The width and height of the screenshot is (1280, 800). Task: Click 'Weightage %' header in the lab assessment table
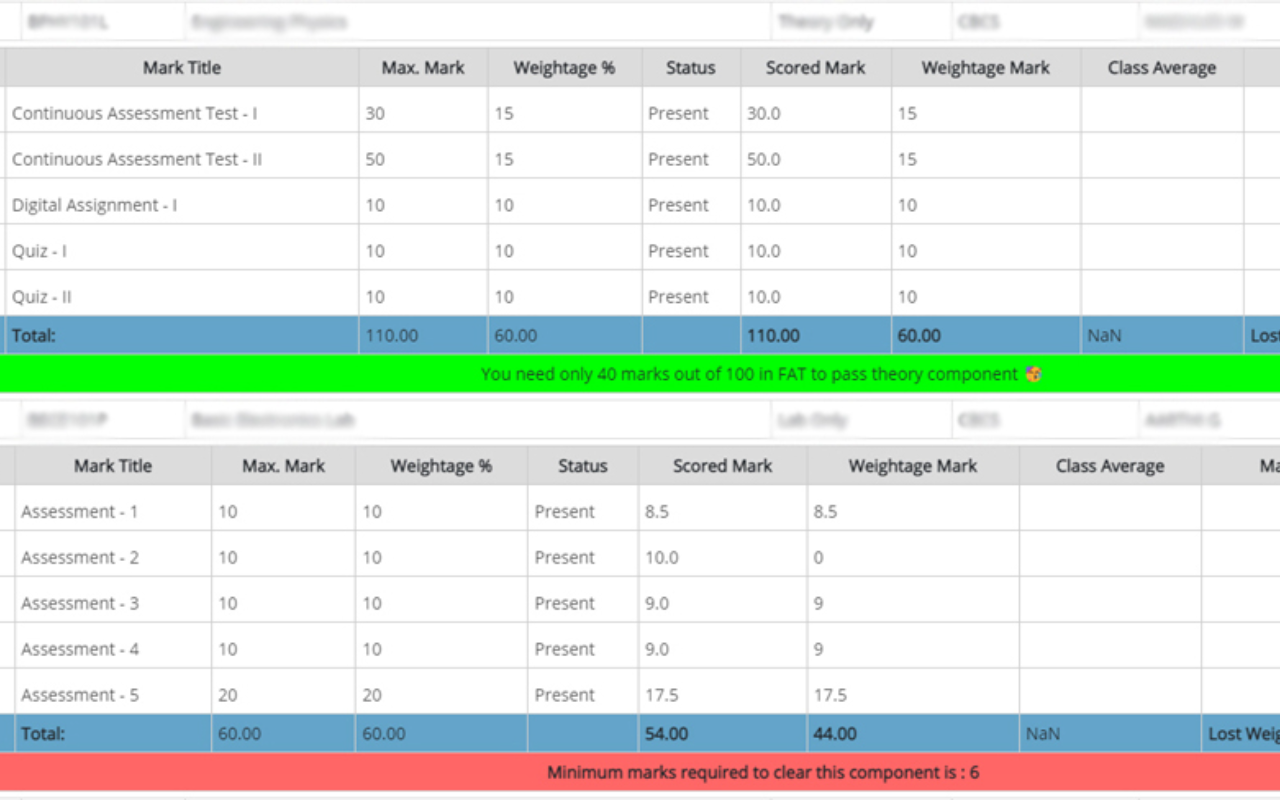tap(441, 466)
